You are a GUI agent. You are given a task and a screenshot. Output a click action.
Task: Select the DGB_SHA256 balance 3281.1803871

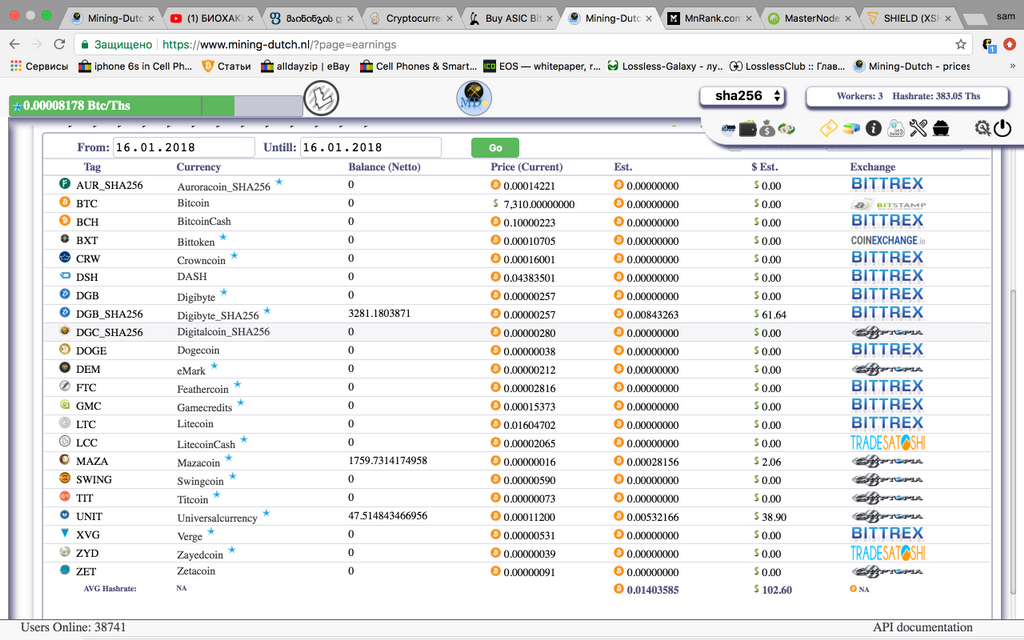379,313
